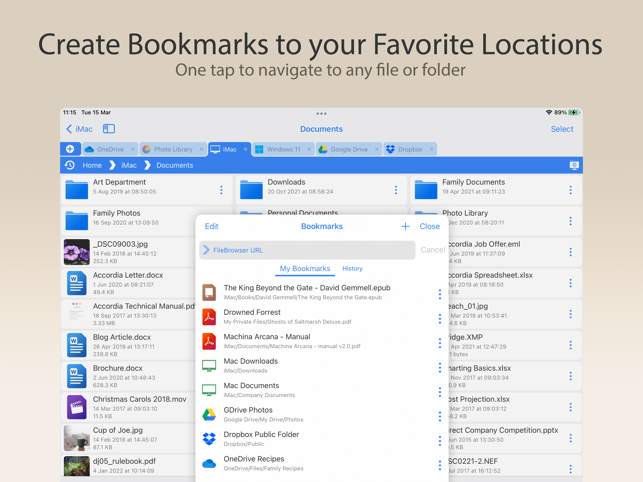Close the OneDrive tab
The image size is (643, 482).
click(132, 149)
